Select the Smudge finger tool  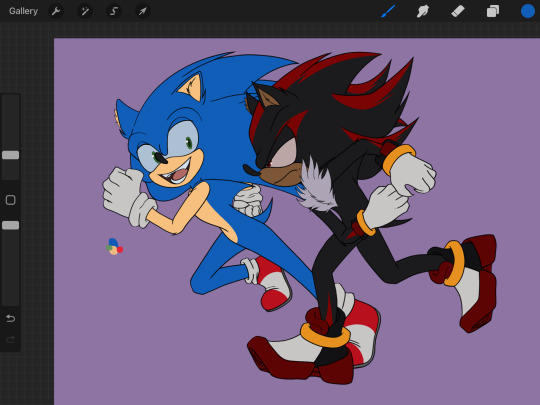[423, 11]
